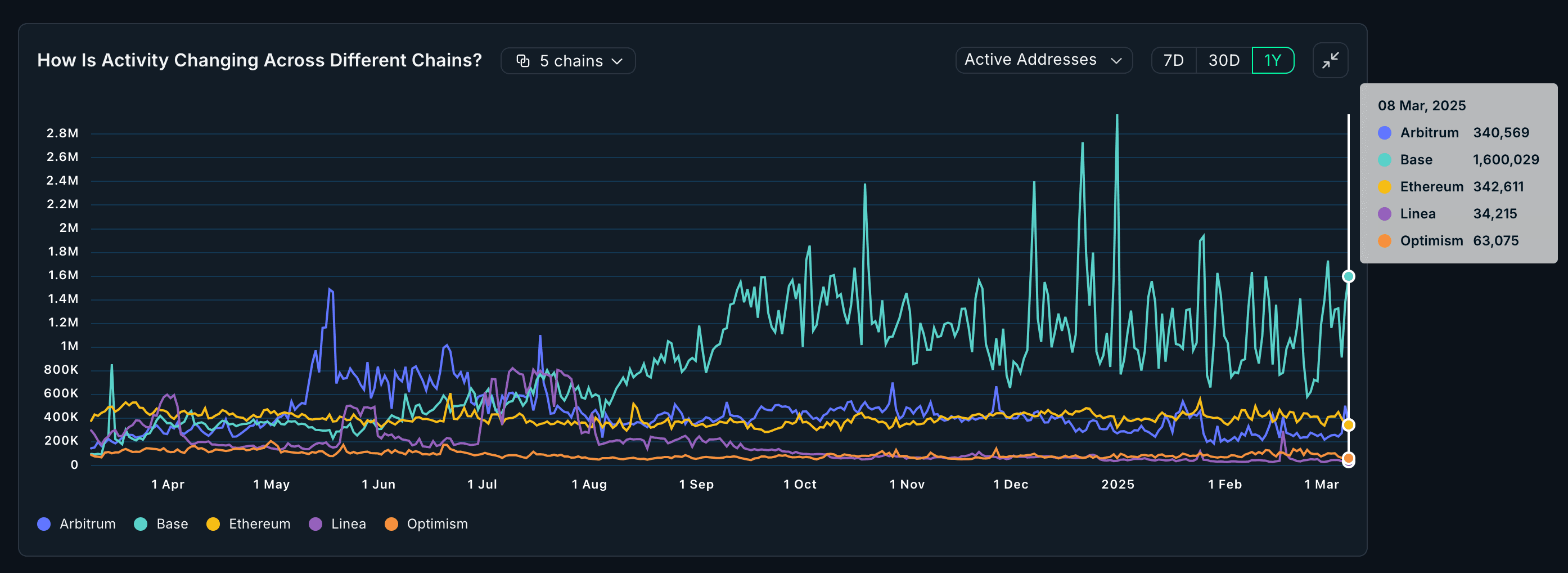Open the 5 chains dropdown

click(568, 61)
